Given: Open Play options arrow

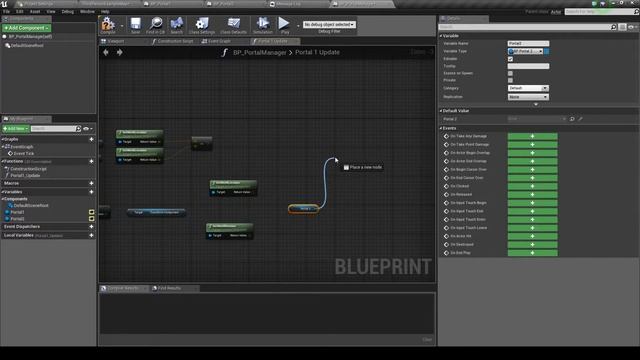Looking at the screenshot, I should pyautogui.click(x=298, y=26).
